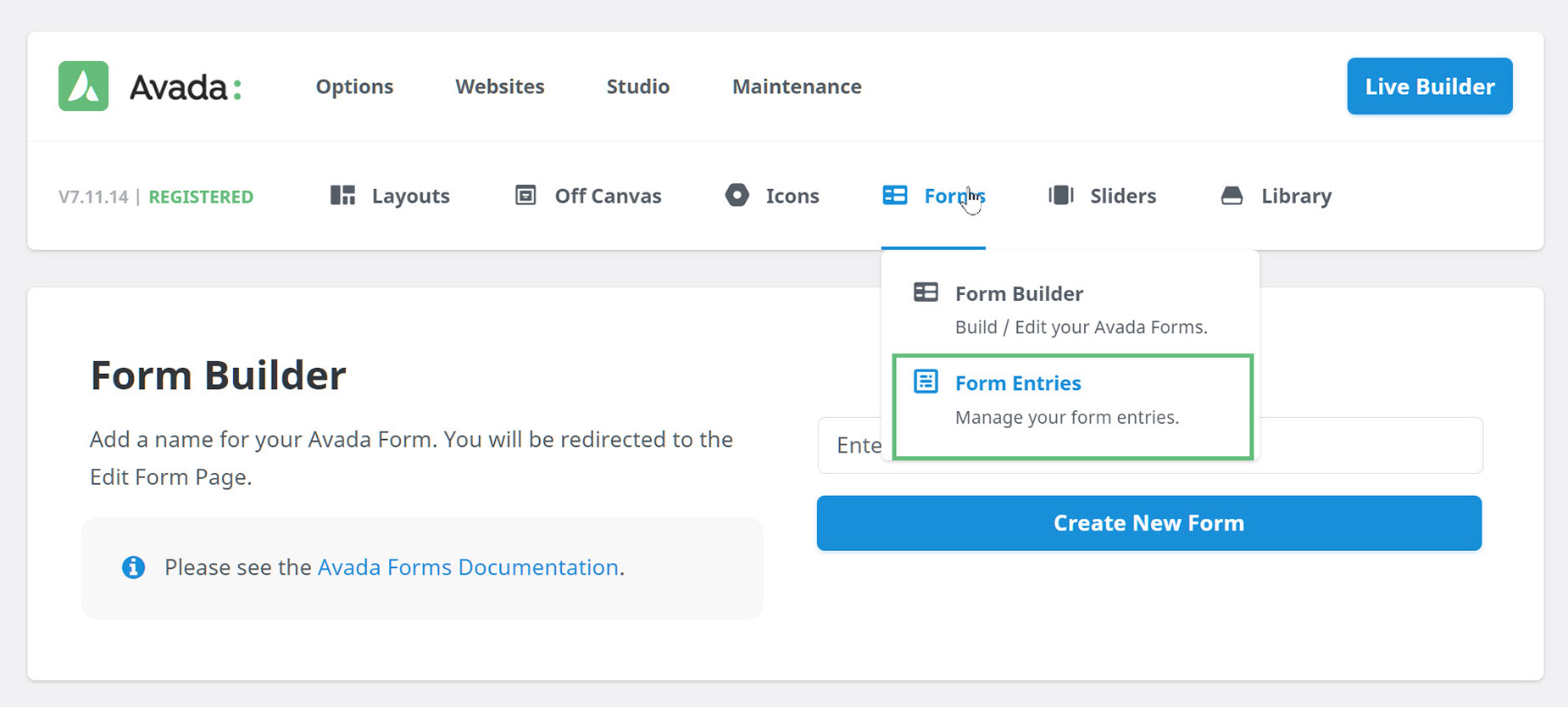Open the Websites menu
Screen dimensions: 1568x707
pos(500,86)
